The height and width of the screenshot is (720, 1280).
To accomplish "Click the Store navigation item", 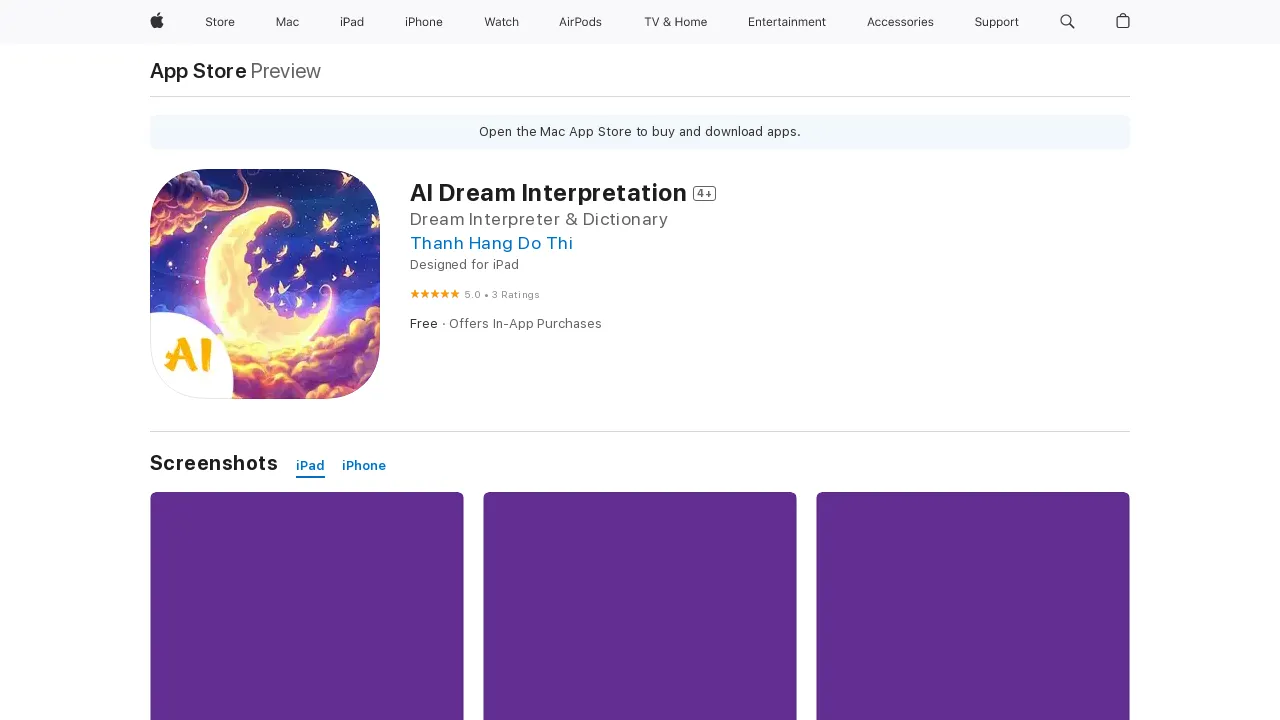I will point(220,22).
